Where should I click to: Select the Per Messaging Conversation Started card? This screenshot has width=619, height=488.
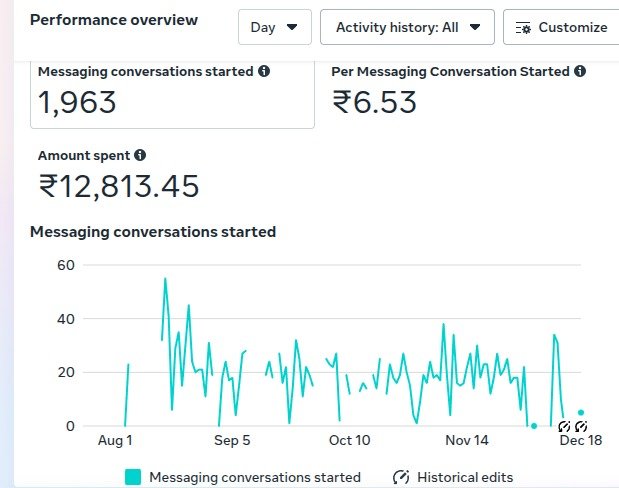(x=458, y=95)
